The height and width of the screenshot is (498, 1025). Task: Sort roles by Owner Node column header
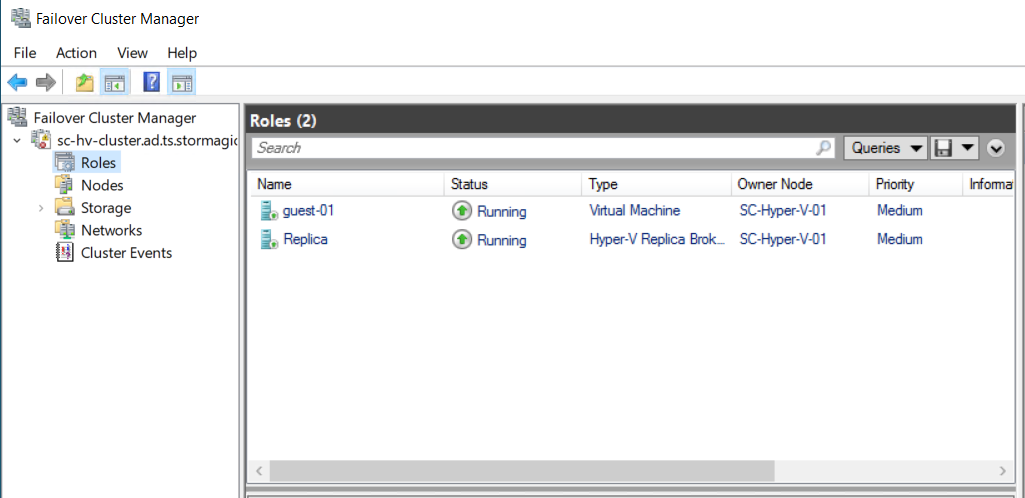point(800,184)
